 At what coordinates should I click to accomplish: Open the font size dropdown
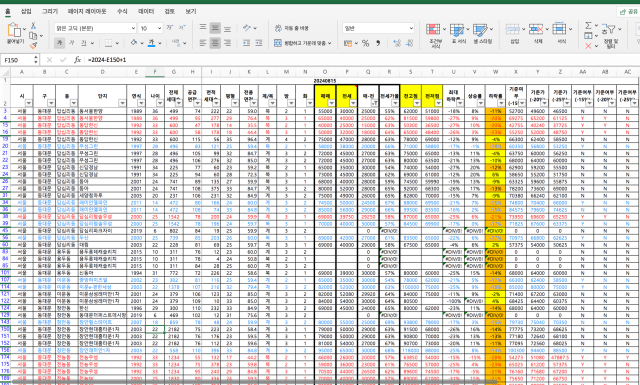(x=160, y=28)
